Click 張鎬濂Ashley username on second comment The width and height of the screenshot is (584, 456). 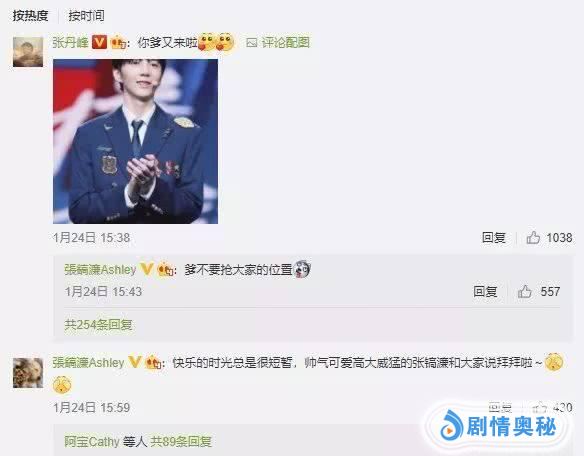(x=88, y=362)
